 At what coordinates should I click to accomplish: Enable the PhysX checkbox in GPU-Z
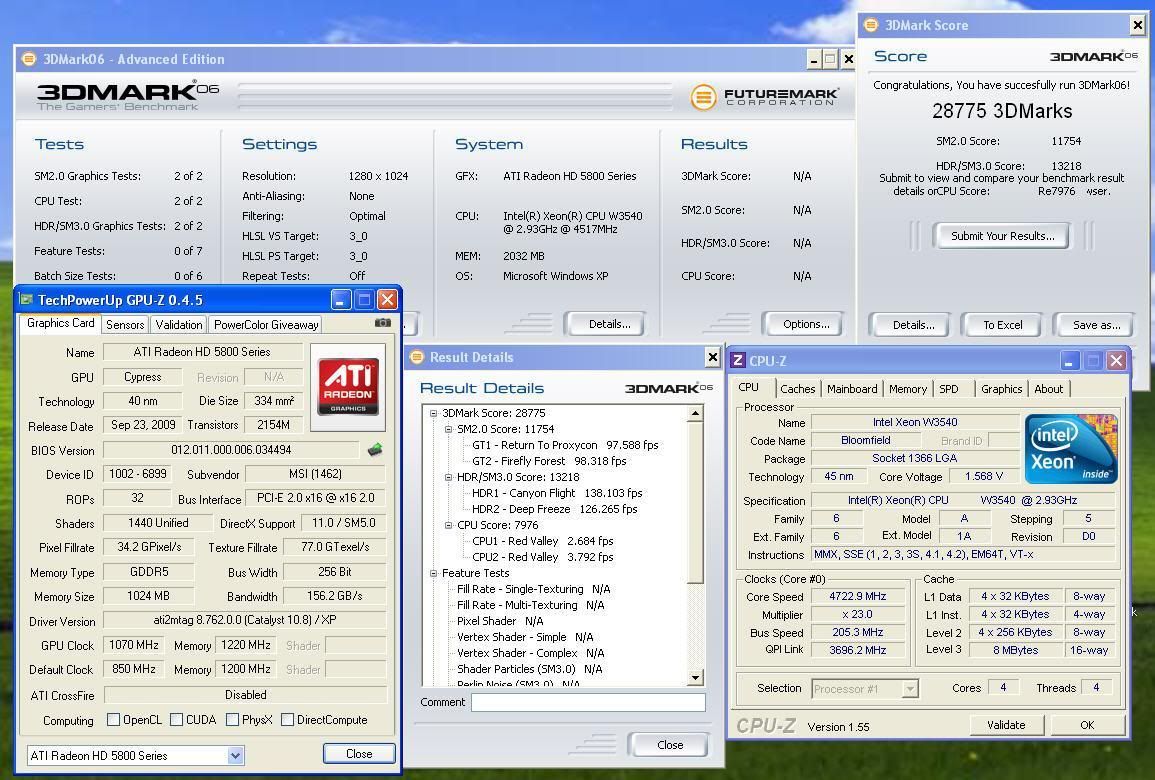(x=232, y=720)
